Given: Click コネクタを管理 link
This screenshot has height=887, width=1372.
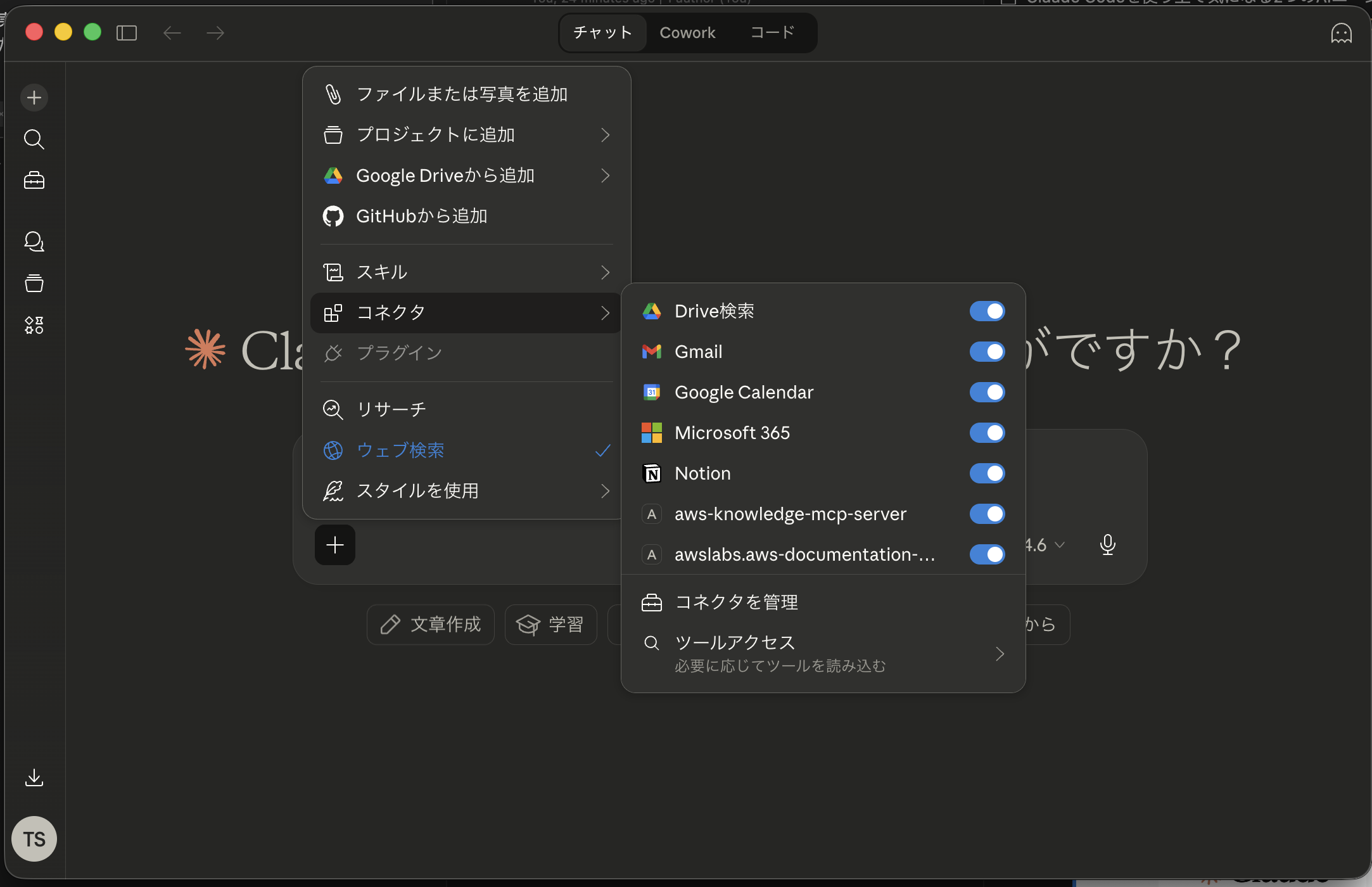Looking at the screenshot, I should coord(736,603).
